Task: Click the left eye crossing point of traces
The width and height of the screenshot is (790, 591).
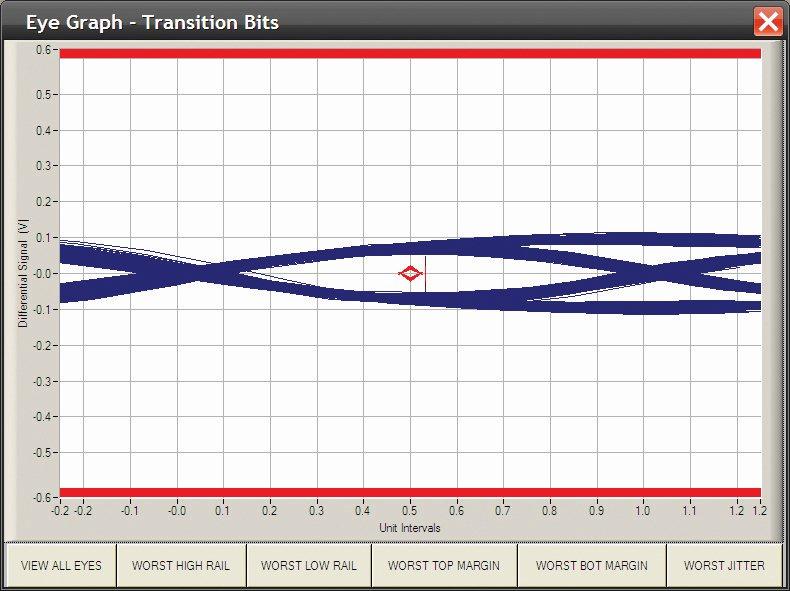Action: coord(203,271)
